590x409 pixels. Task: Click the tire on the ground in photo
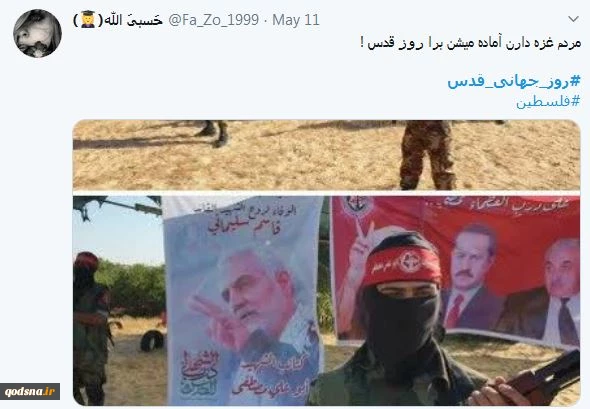pyautogui.click(x=152, y=341)
